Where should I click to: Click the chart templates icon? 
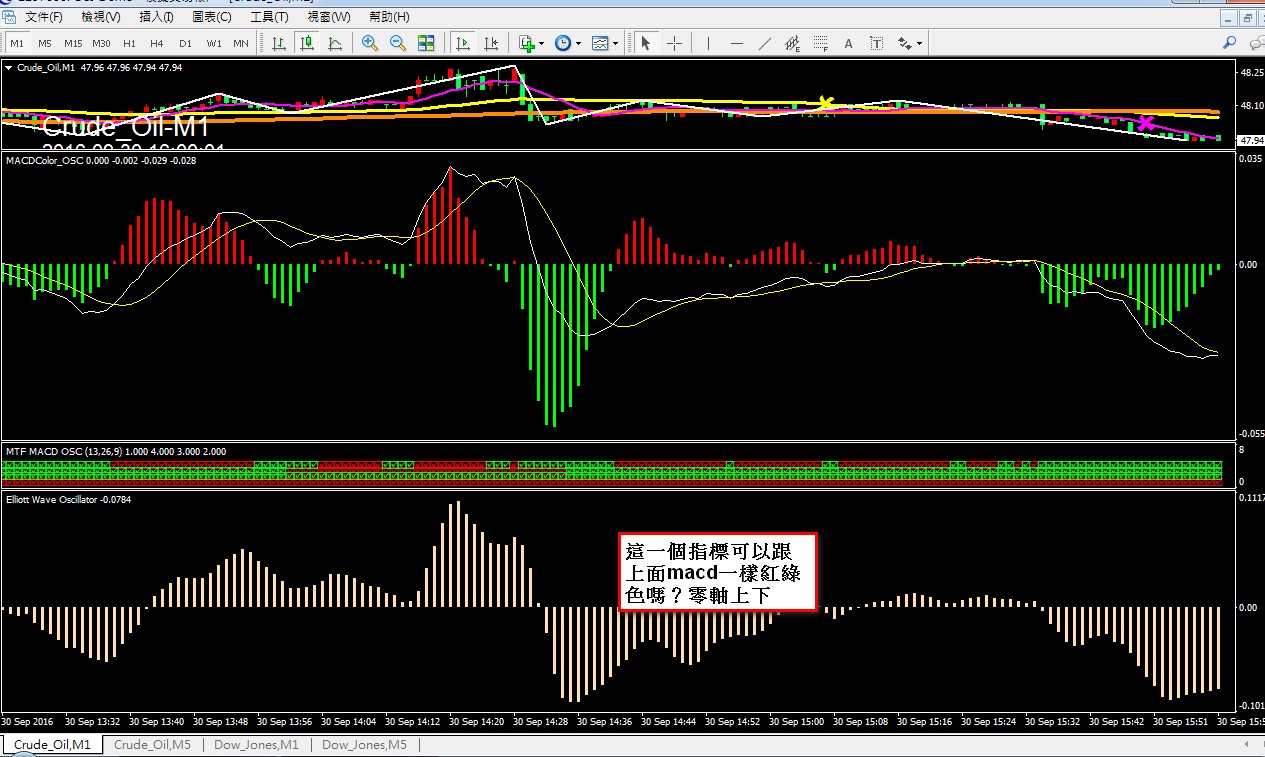[600, 43]
